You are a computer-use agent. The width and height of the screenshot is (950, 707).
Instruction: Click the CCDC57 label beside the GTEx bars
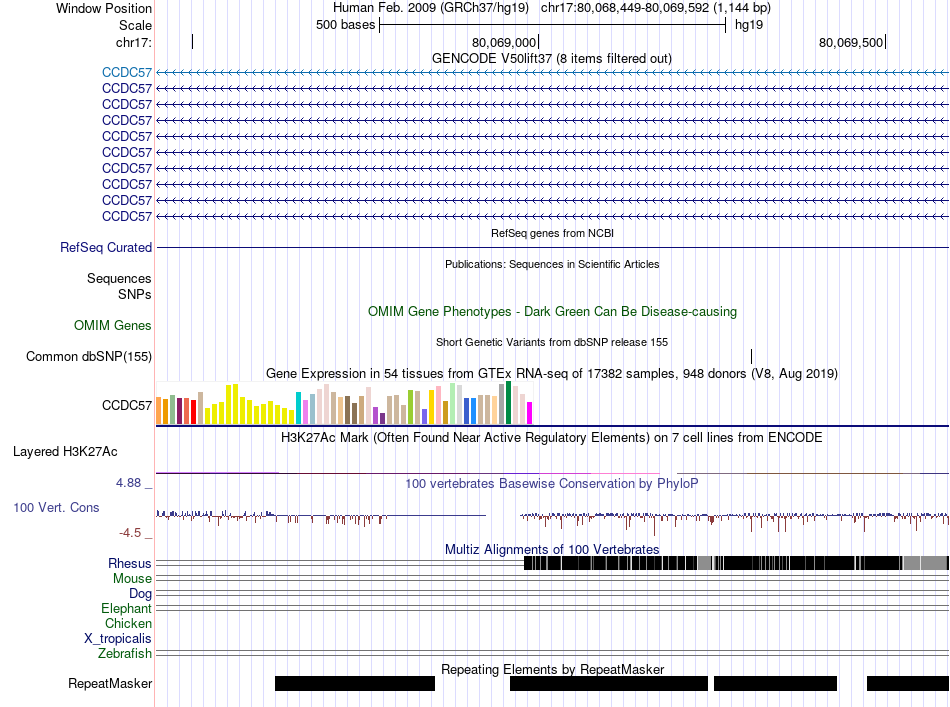pos(127,405)
